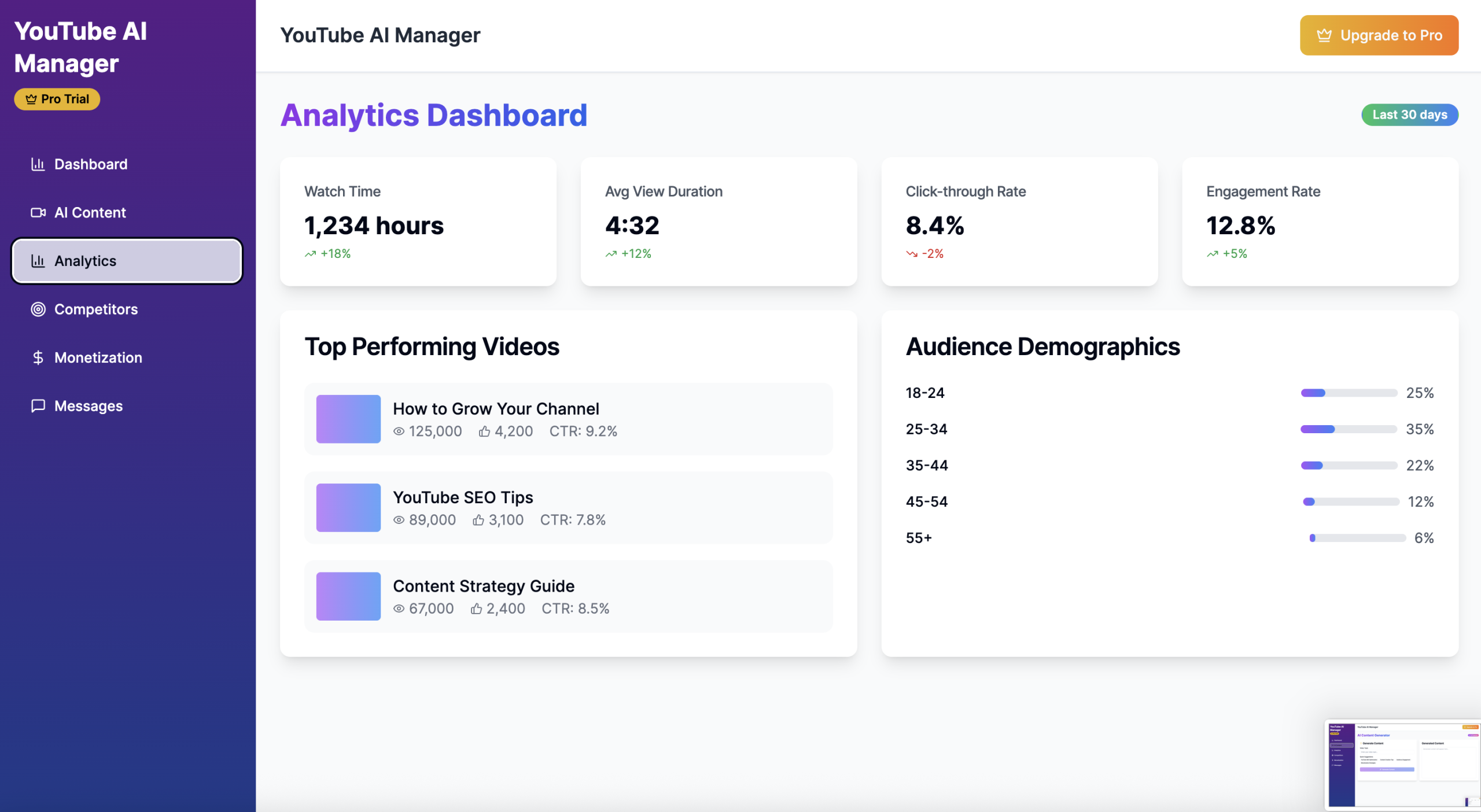1481x812 pixels.
Task: Open AI Content in the sidebar
Action: (x=127, y=212)
